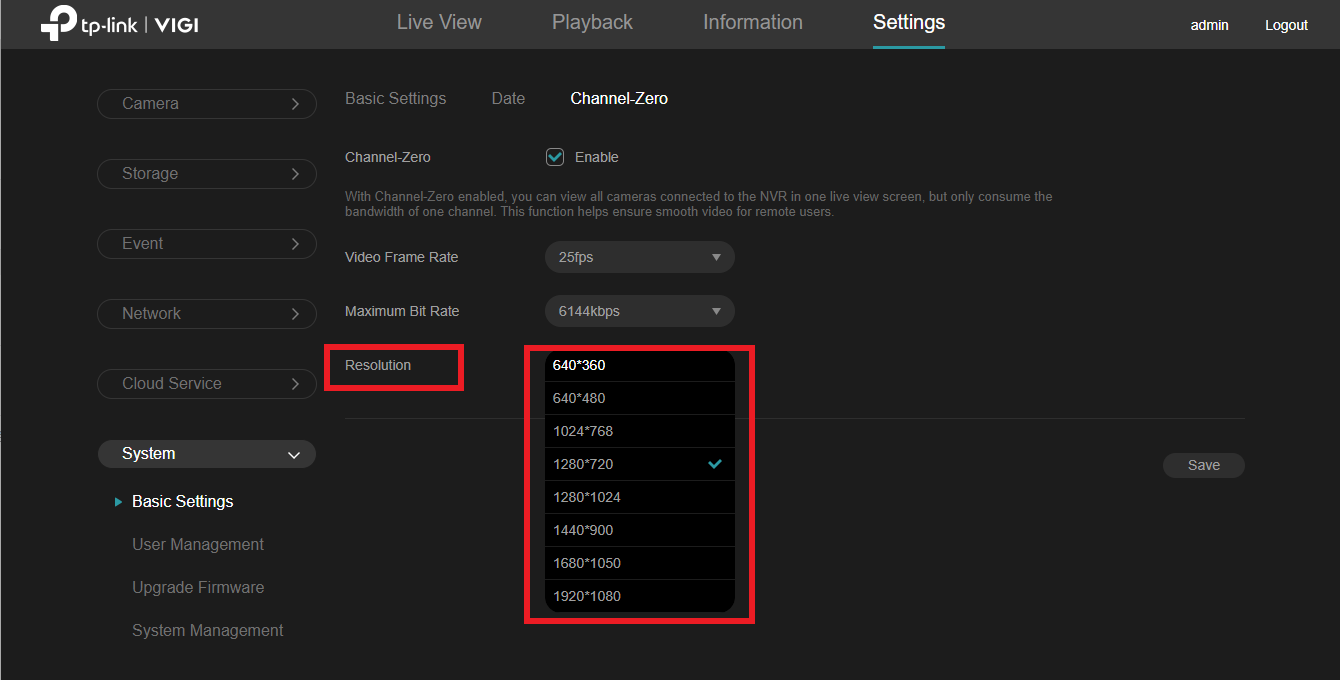This screenshot has width=1340, height=680.
Task: Open User Management in the sidebar
Action: [198, 544]
